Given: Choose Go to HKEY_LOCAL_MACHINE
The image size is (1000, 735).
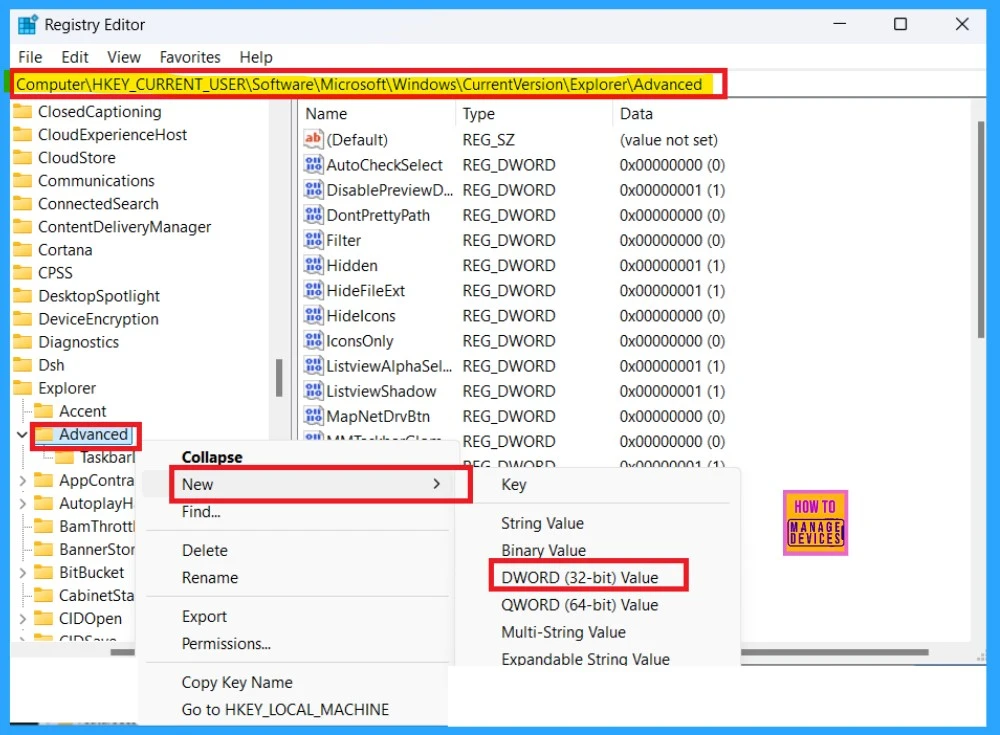Looking at the screenshot, I should (285, 709).
